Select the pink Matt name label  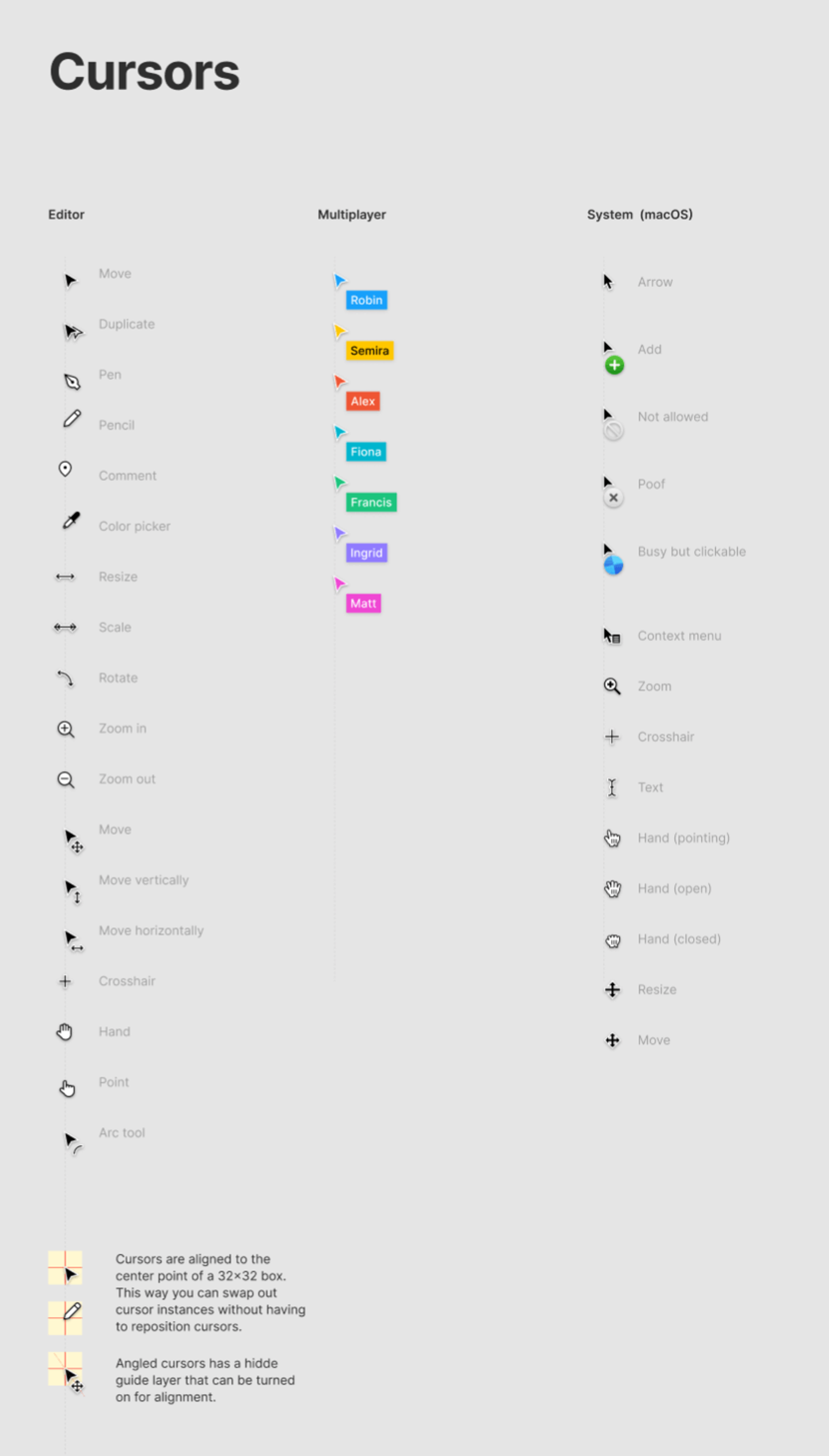pyautogui.click(x=363, y=603)
